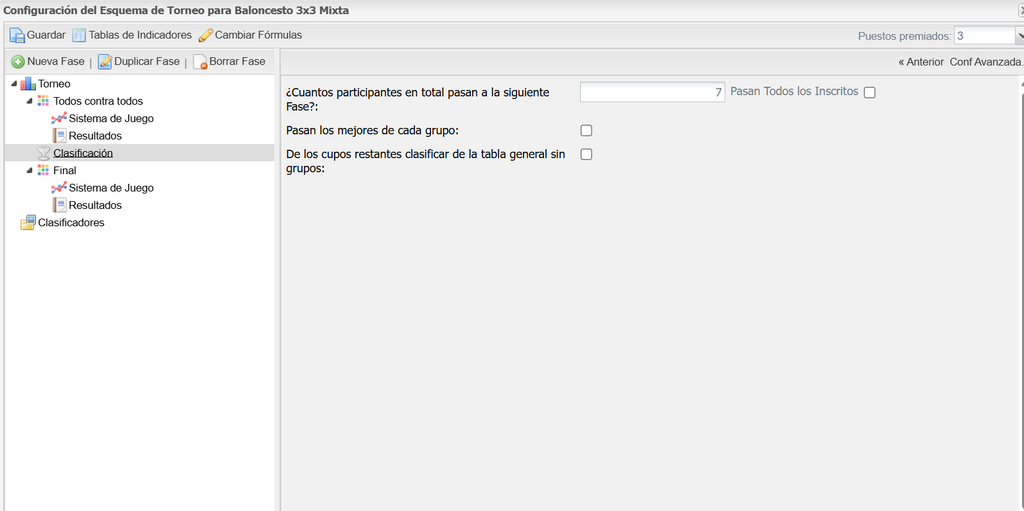Open Tablas de Indicadores table icon
This screenshot has height=511, width=1024.
(x=79, y=35)
